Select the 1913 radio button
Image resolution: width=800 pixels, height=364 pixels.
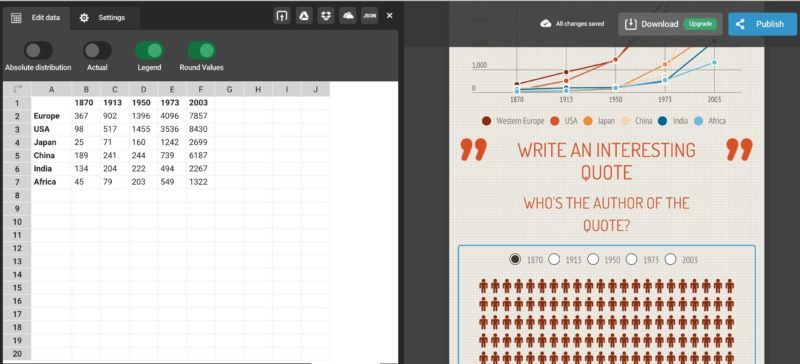[x=554, y=259]
